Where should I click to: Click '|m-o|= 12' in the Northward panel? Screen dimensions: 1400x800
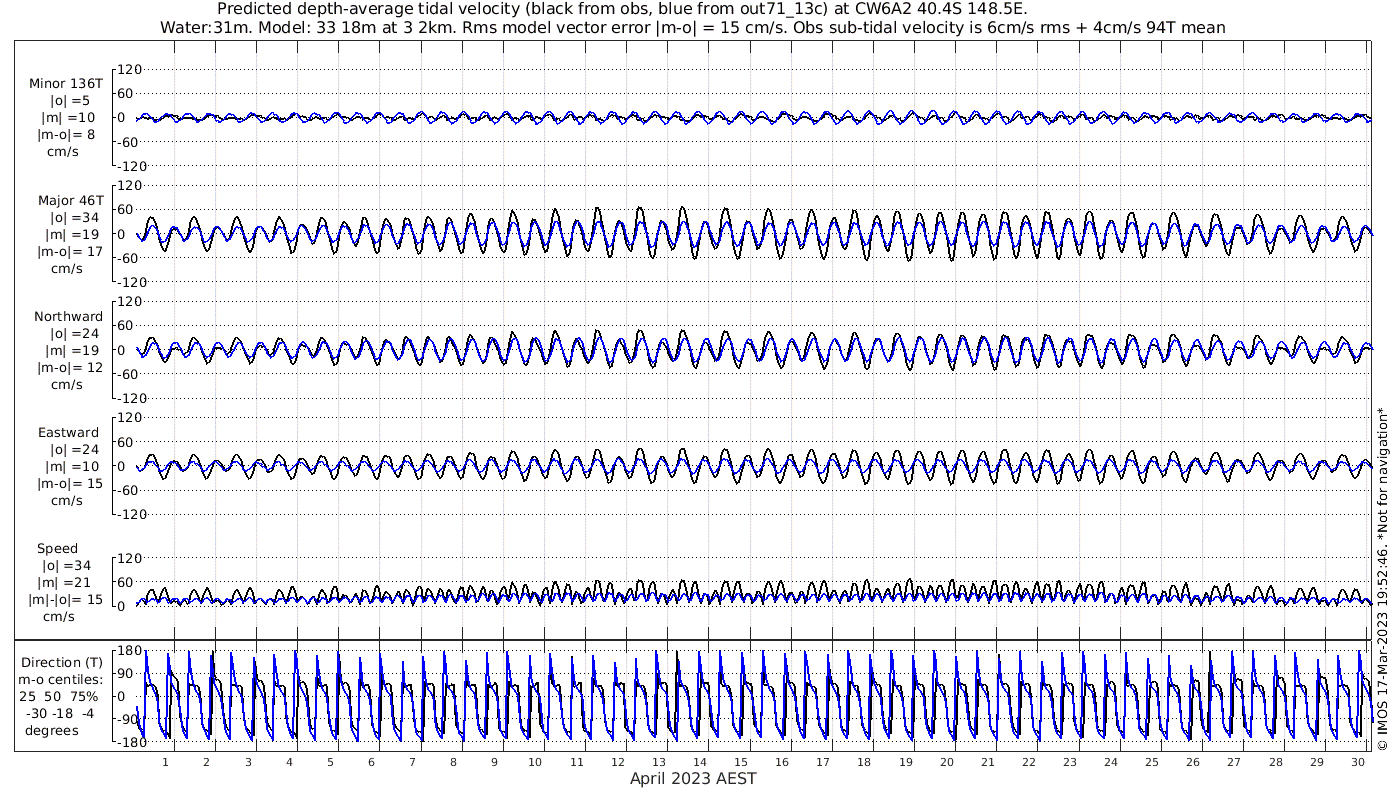coord(70,367)
